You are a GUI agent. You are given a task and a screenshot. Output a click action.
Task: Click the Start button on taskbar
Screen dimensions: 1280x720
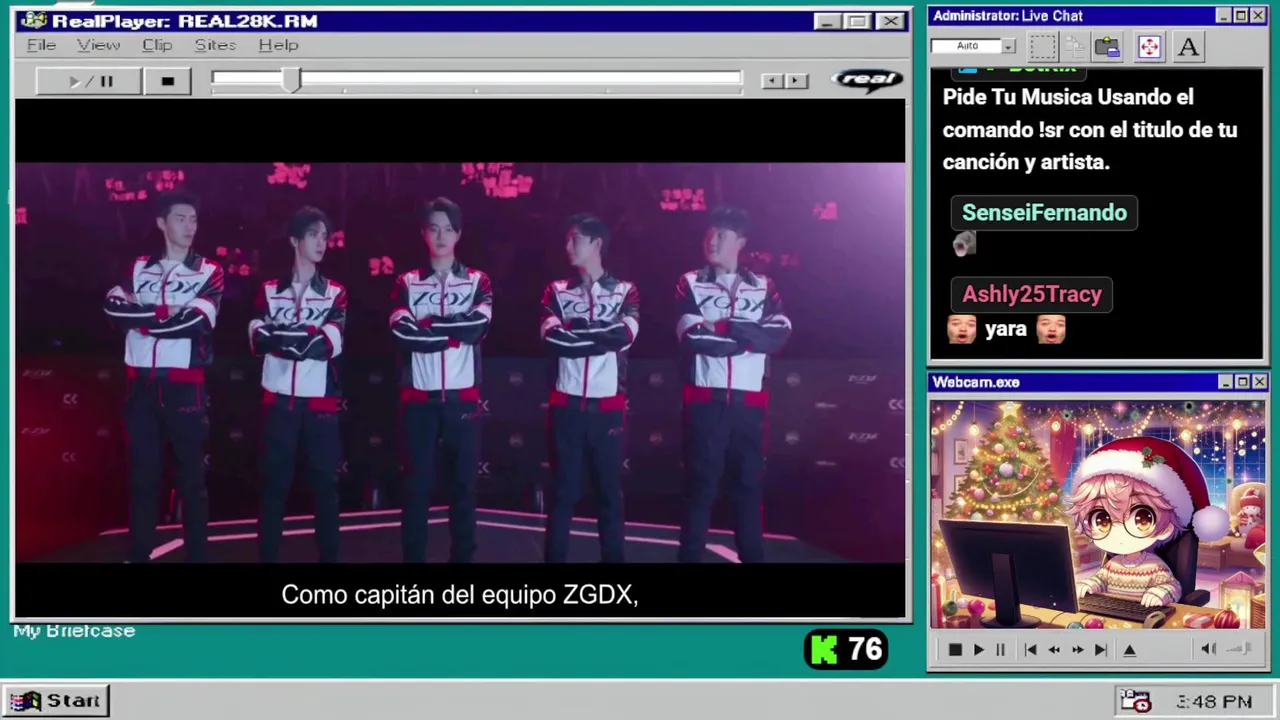56,701
